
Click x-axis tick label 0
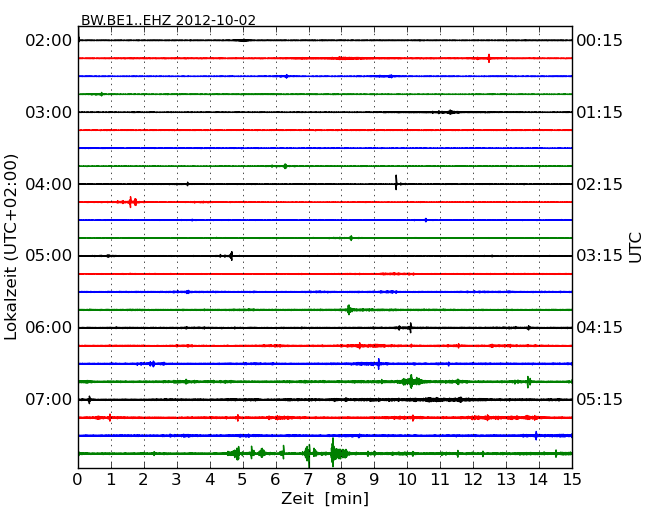click(x=78, y=480)
